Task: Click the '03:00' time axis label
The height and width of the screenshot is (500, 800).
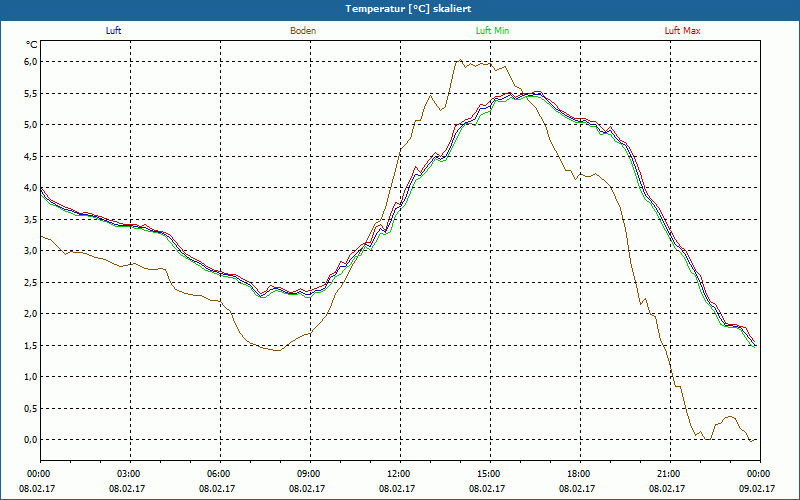Action: coord(130,474)
